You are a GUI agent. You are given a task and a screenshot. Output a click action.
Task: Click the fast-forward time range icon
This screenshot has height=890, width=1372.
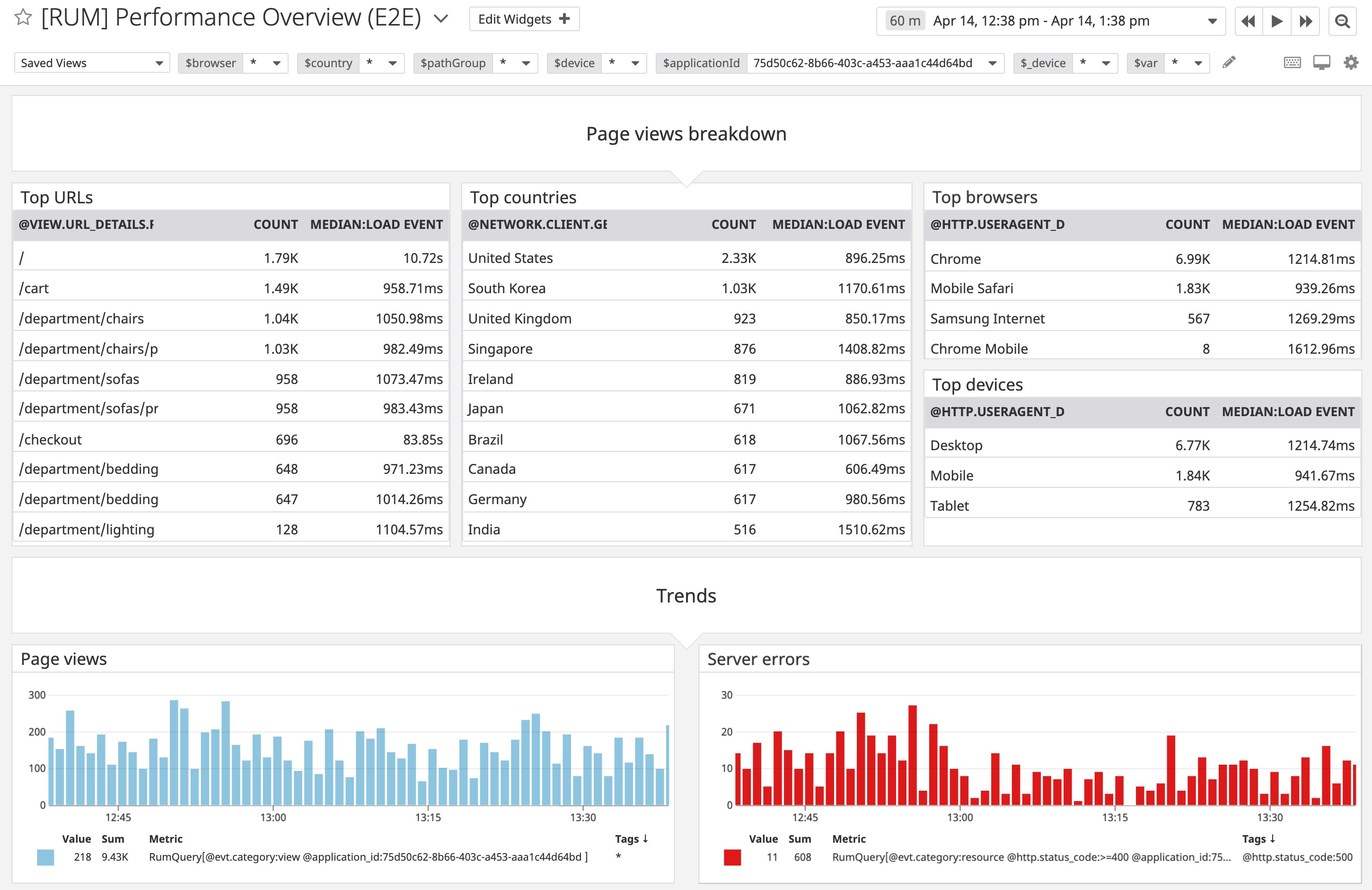coord(1305,21)
